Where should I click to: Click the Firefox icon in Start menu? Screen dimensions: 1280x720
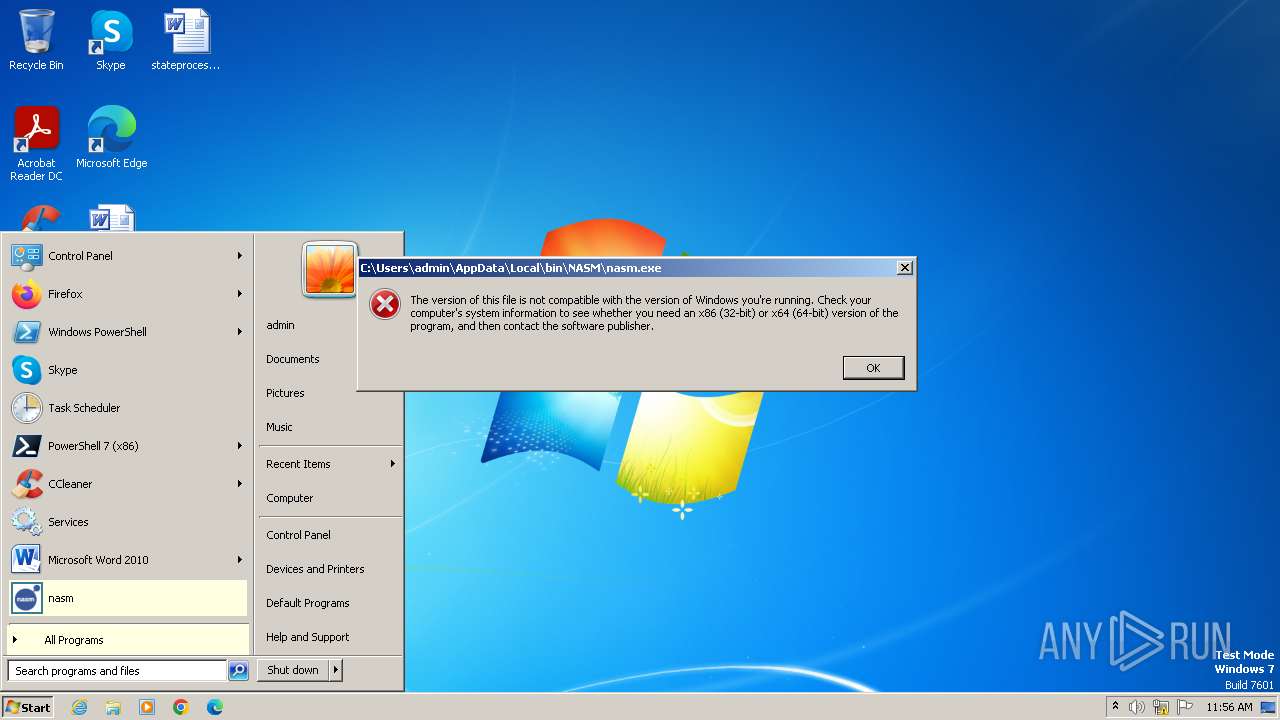(26, 294)
